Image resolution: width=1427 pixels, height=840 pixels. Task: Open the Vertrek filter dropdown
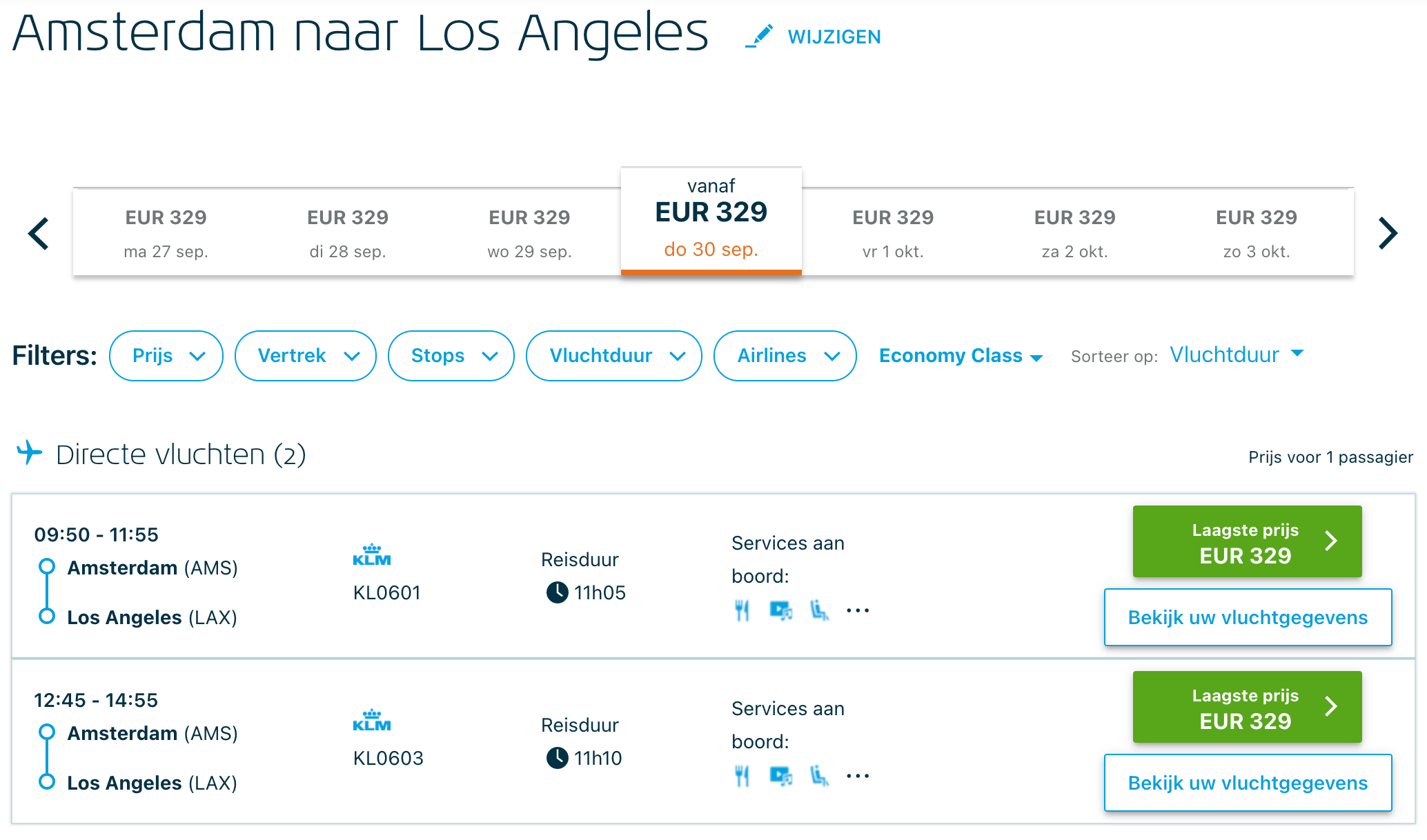[306, 356]
